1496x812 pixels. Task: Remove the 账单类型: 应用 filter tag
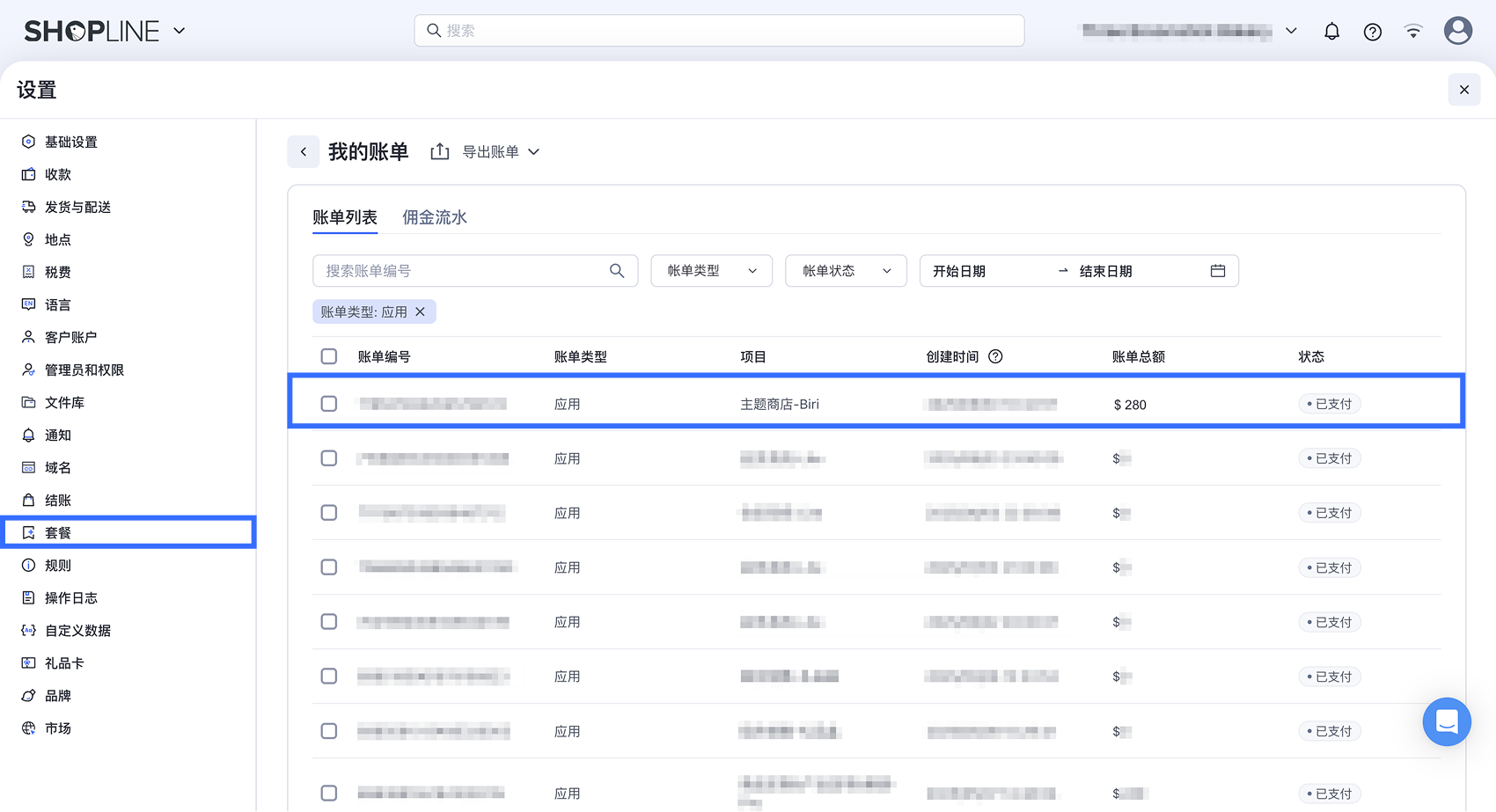(x=421, y=312)
